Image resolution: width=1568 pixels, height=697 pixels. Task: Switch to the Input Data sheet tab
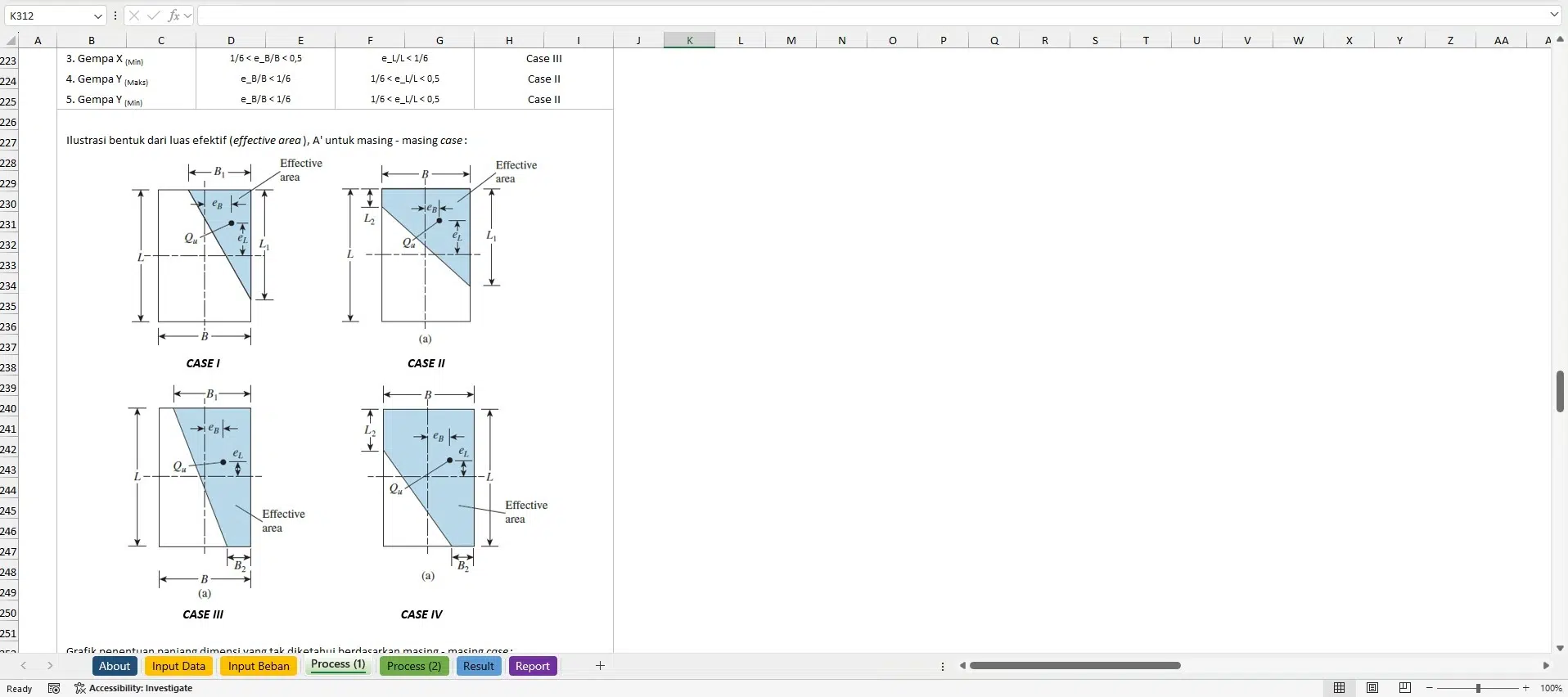coord(178,666)
